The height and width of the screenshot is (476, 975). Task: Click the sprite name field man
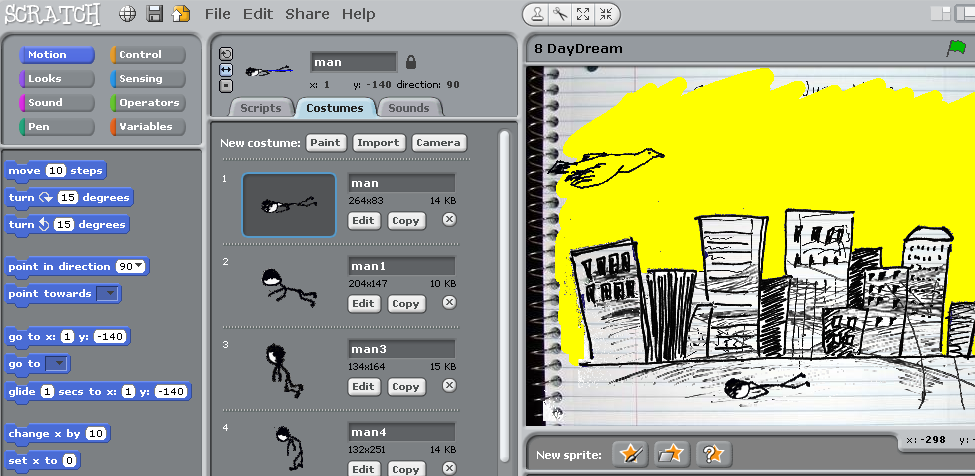coord(353,62)
